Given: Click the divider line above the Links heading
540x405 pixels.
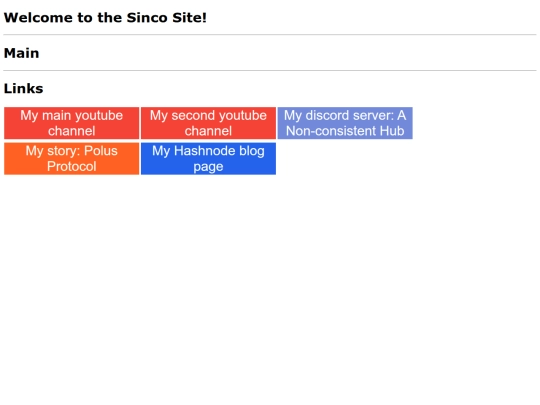Looking at the screenshot, I should (270, 71).
